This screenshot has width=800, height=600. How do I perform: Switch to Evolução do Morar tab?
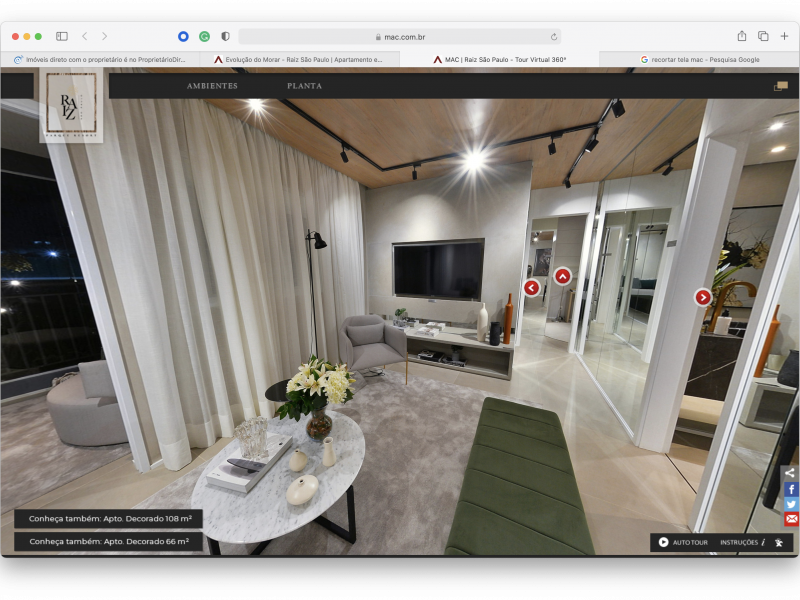(299, 59)
